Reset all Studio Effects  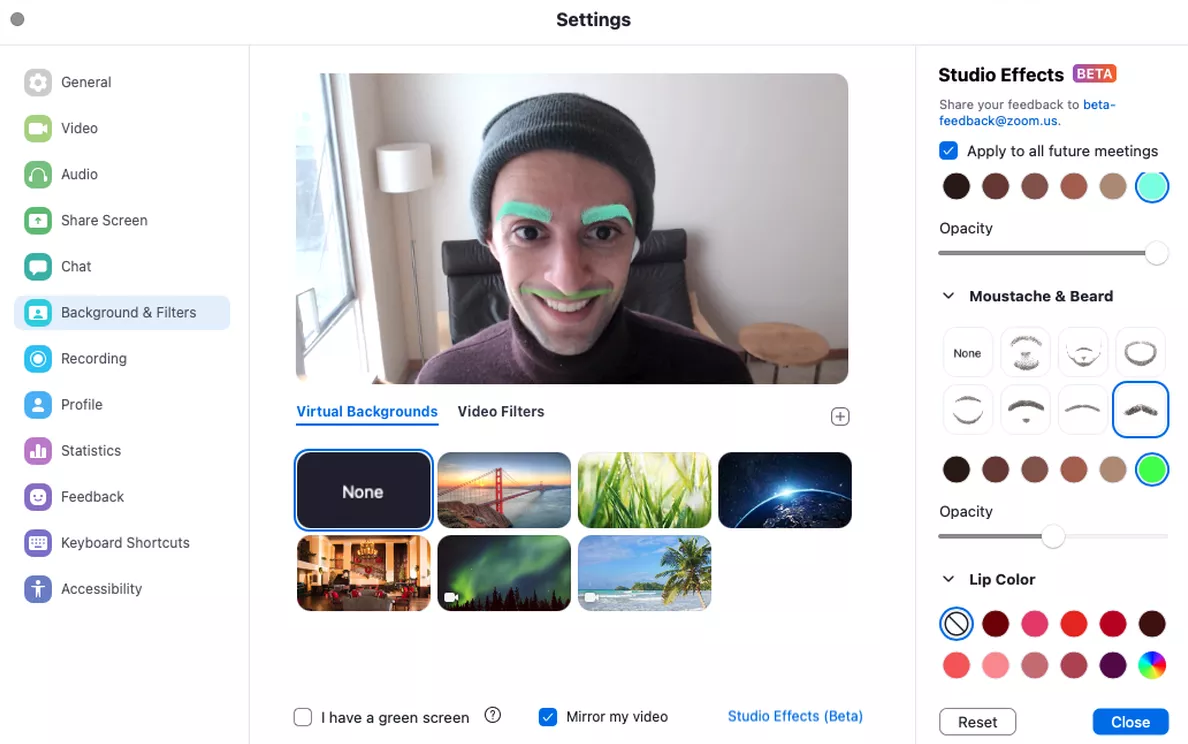(x=977, y=721)
